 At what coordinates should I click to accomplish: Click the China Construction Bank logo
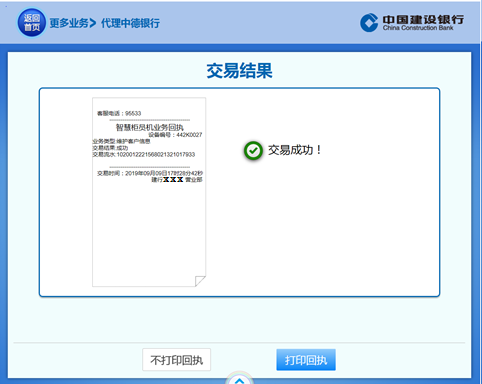coord(412,23)
